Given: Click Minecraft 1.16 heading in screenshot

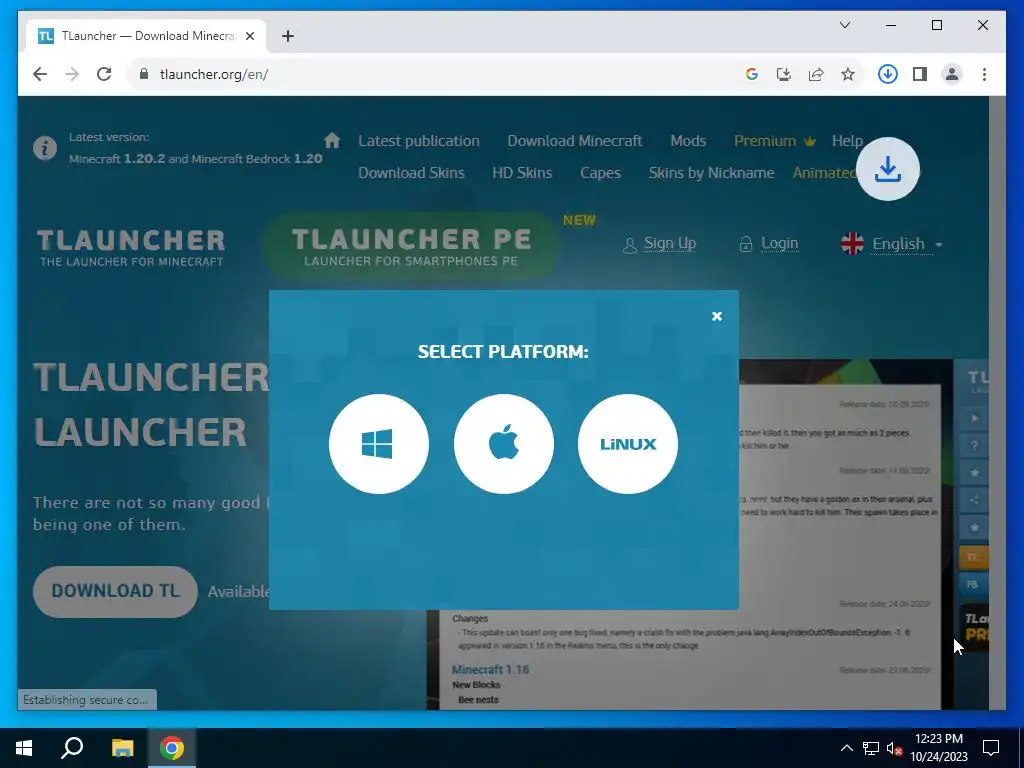Looking at the screenshot, I should coord(490,669).
